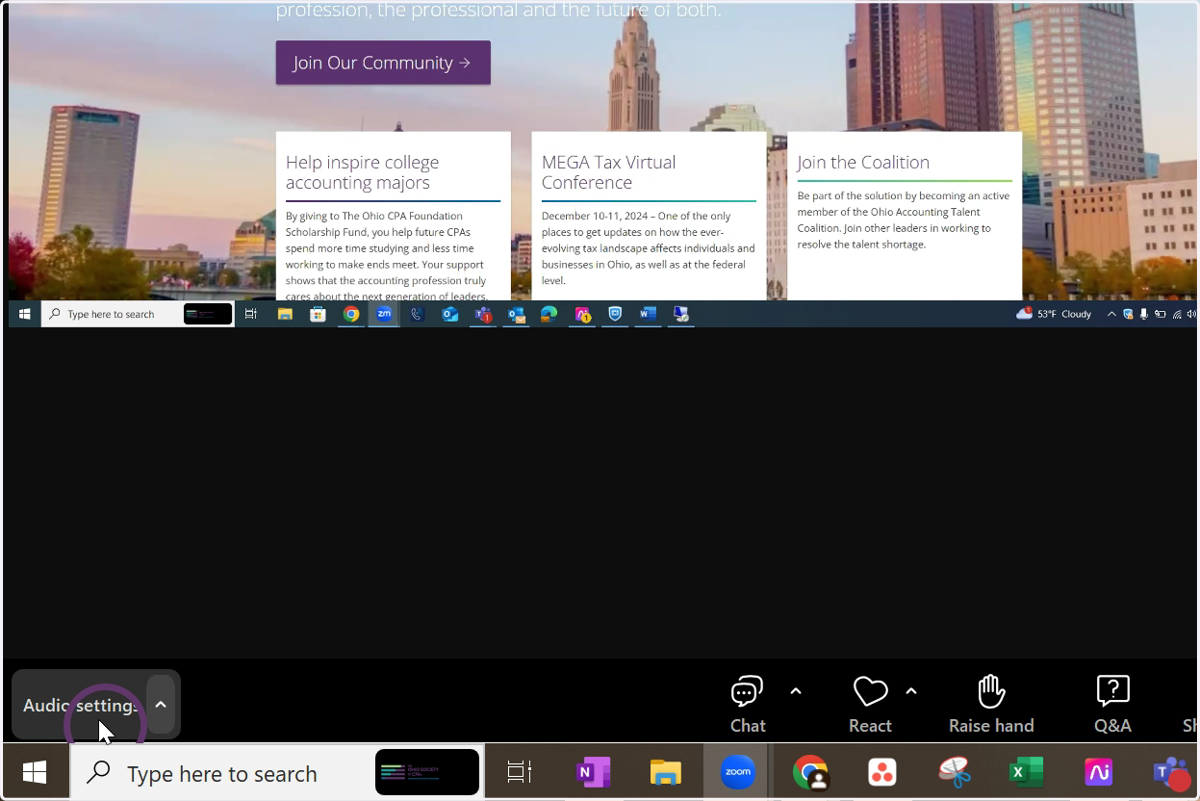Select Zoom icon in shared screen taskbar
The image size is (1200, 801).
[384, 314]
